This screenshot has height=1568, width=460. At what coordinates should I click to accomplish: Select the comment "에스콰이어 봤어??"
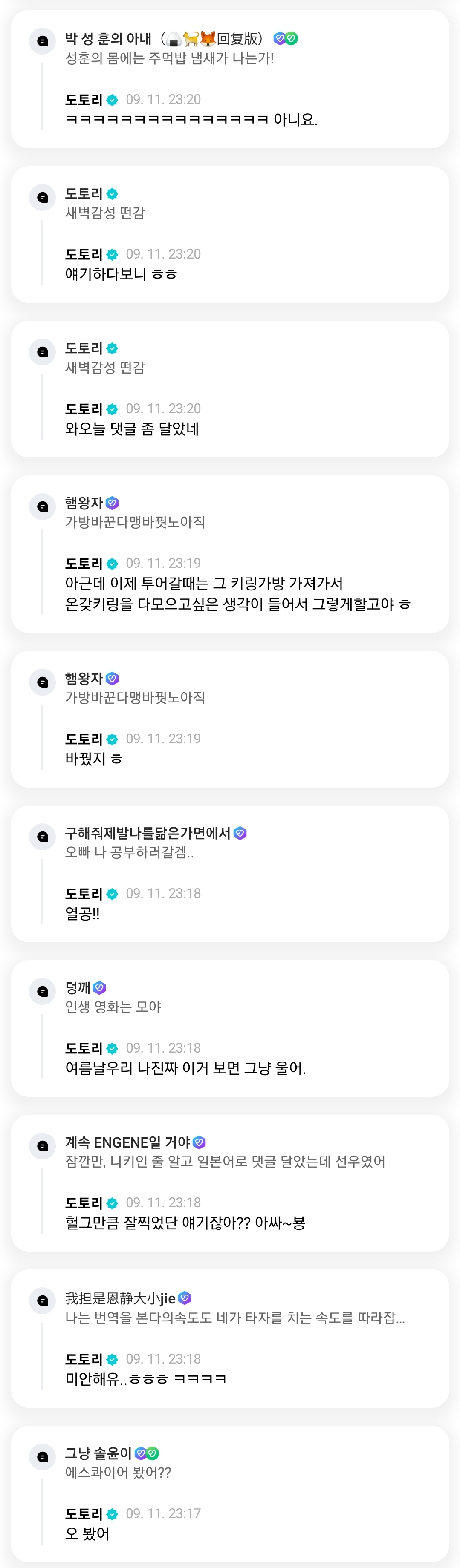click(118, 1473)
